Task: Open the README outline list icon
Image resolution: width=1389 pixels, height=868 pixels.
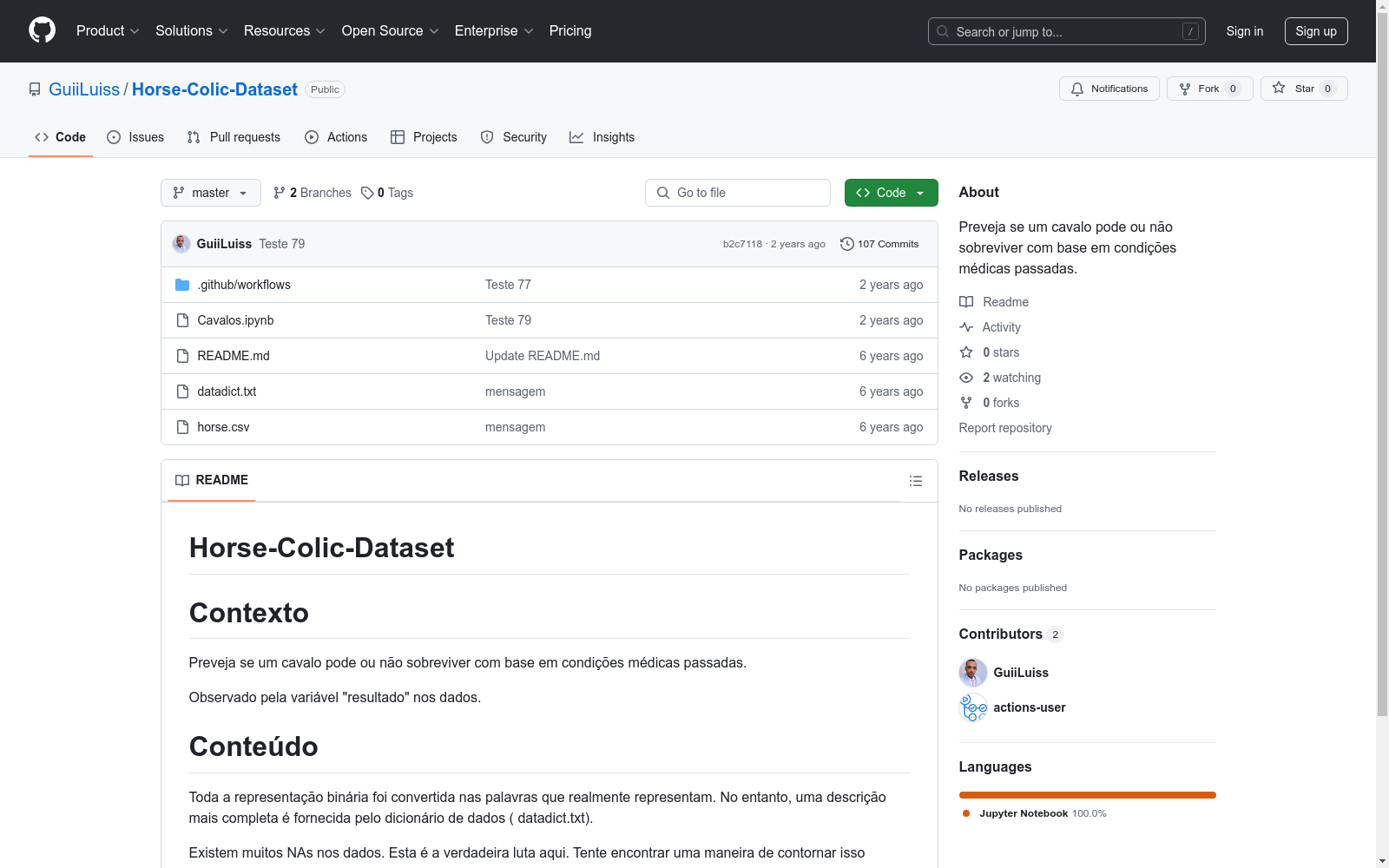Action: (915, 481)
